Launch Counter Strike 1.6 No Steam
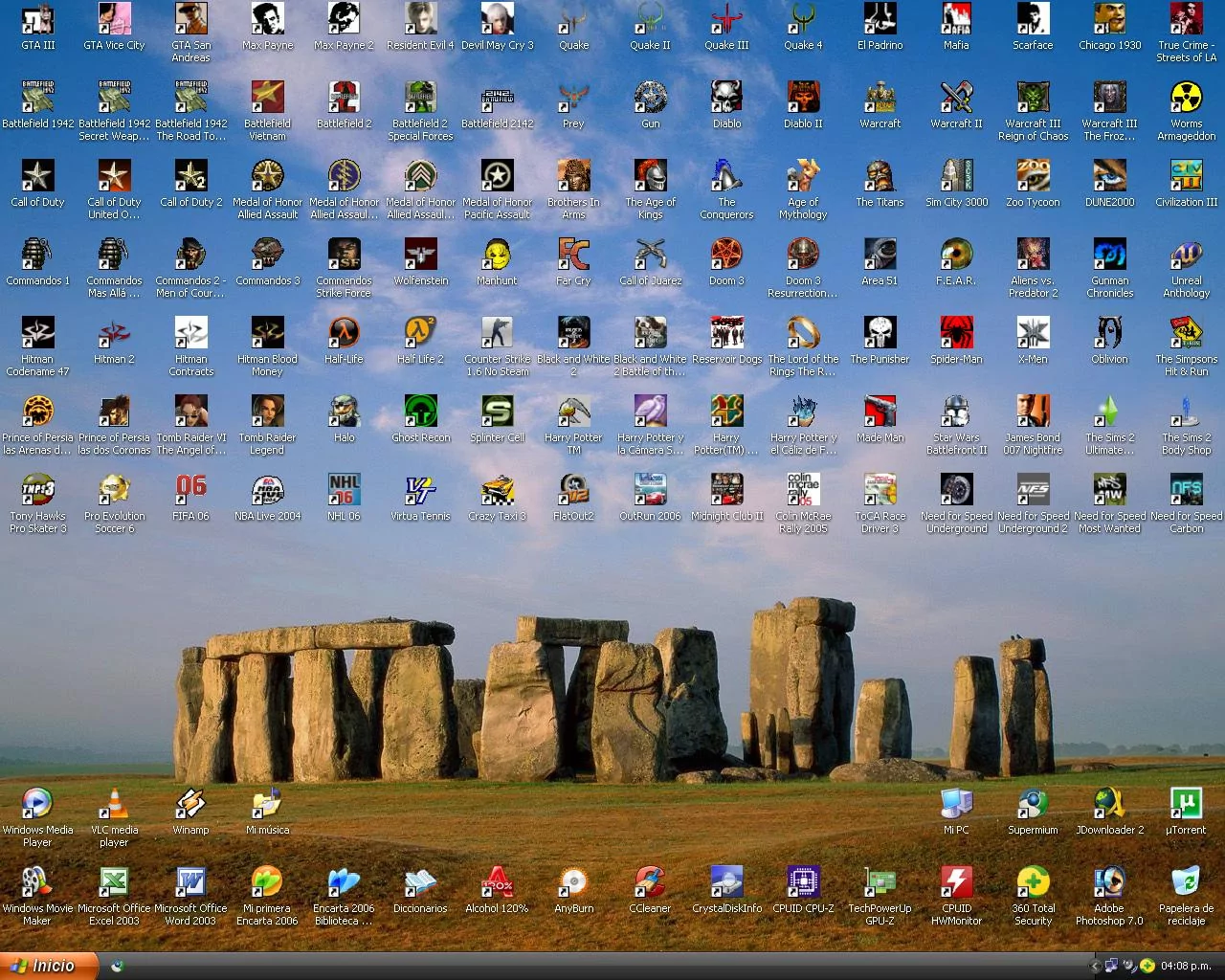 (497, 333)
